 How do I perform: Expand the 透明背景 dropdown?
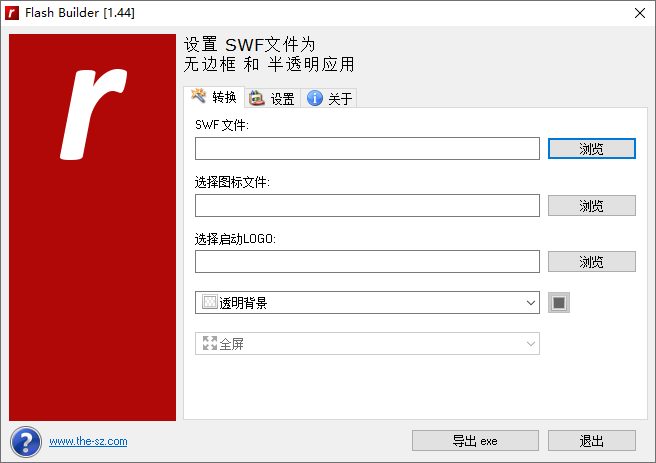click(367, 302)
